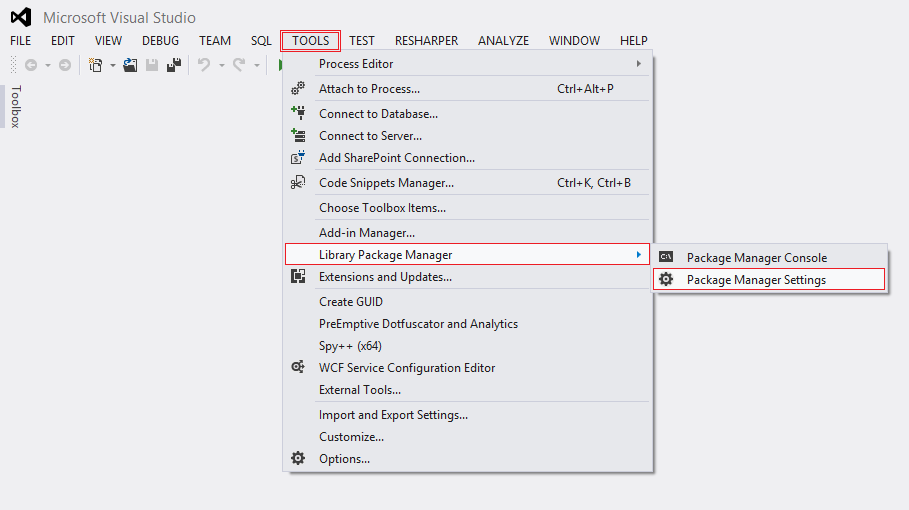Open the Undo history dropdown arrow
The height and width of the screenshot is (510, 909).
pyautogui.click(x=221, y=65)
